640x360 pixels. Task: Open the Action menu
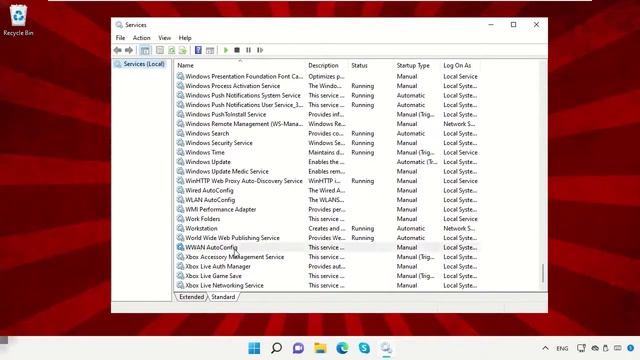point(142,38)
